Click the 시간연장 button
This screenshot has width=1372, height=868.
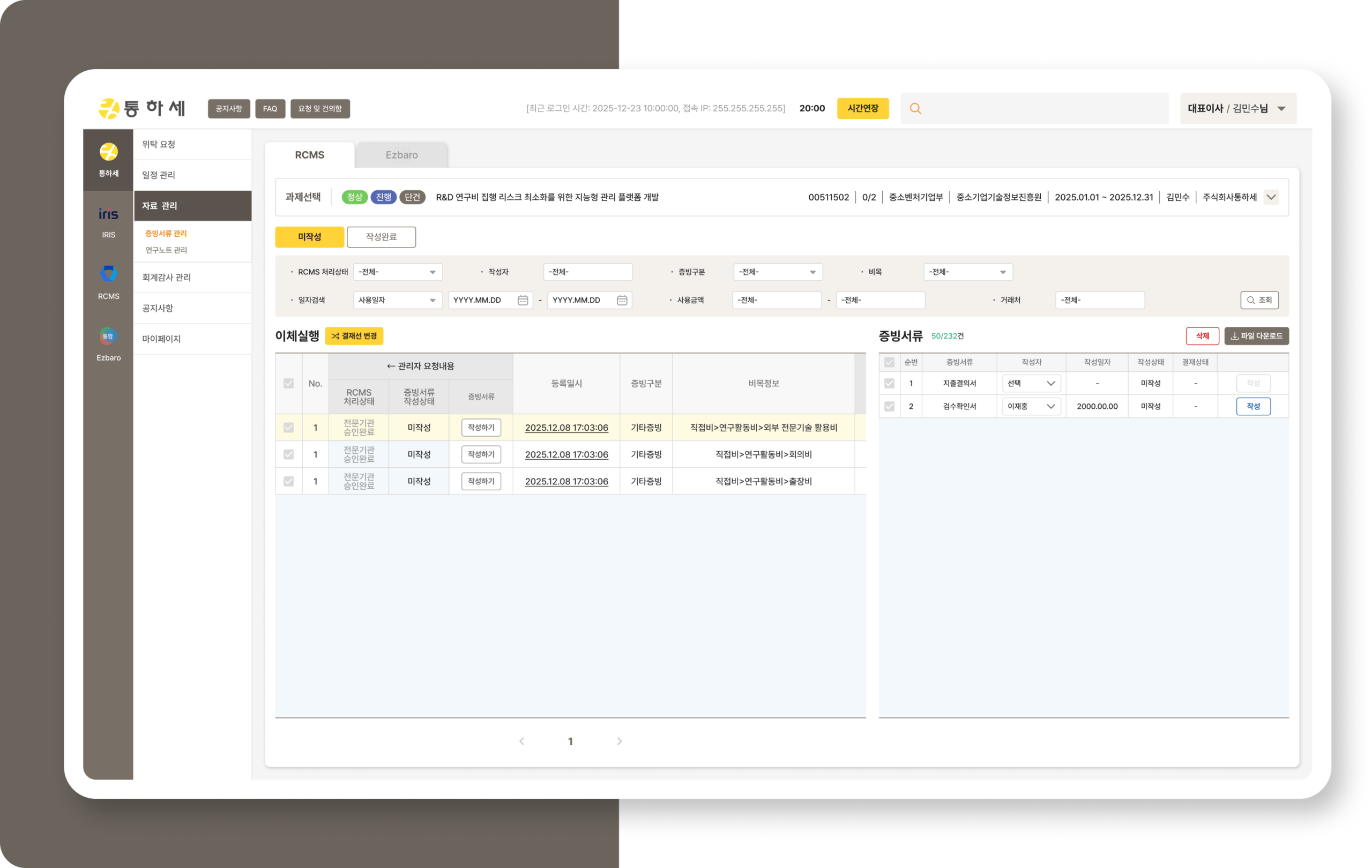[863, 109]
